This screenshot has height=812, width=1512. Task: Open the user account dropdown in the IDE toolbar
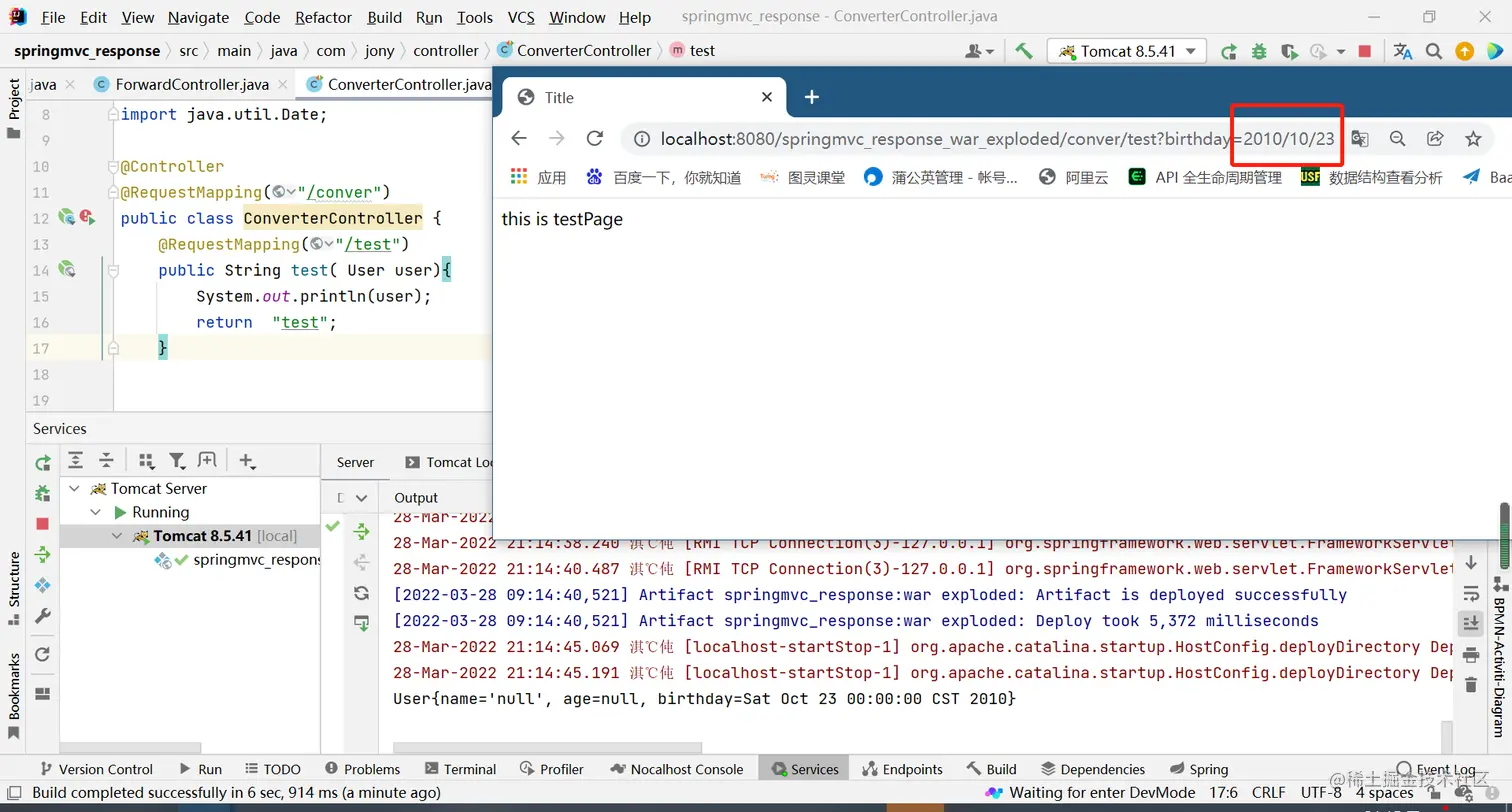coord(979,51)
